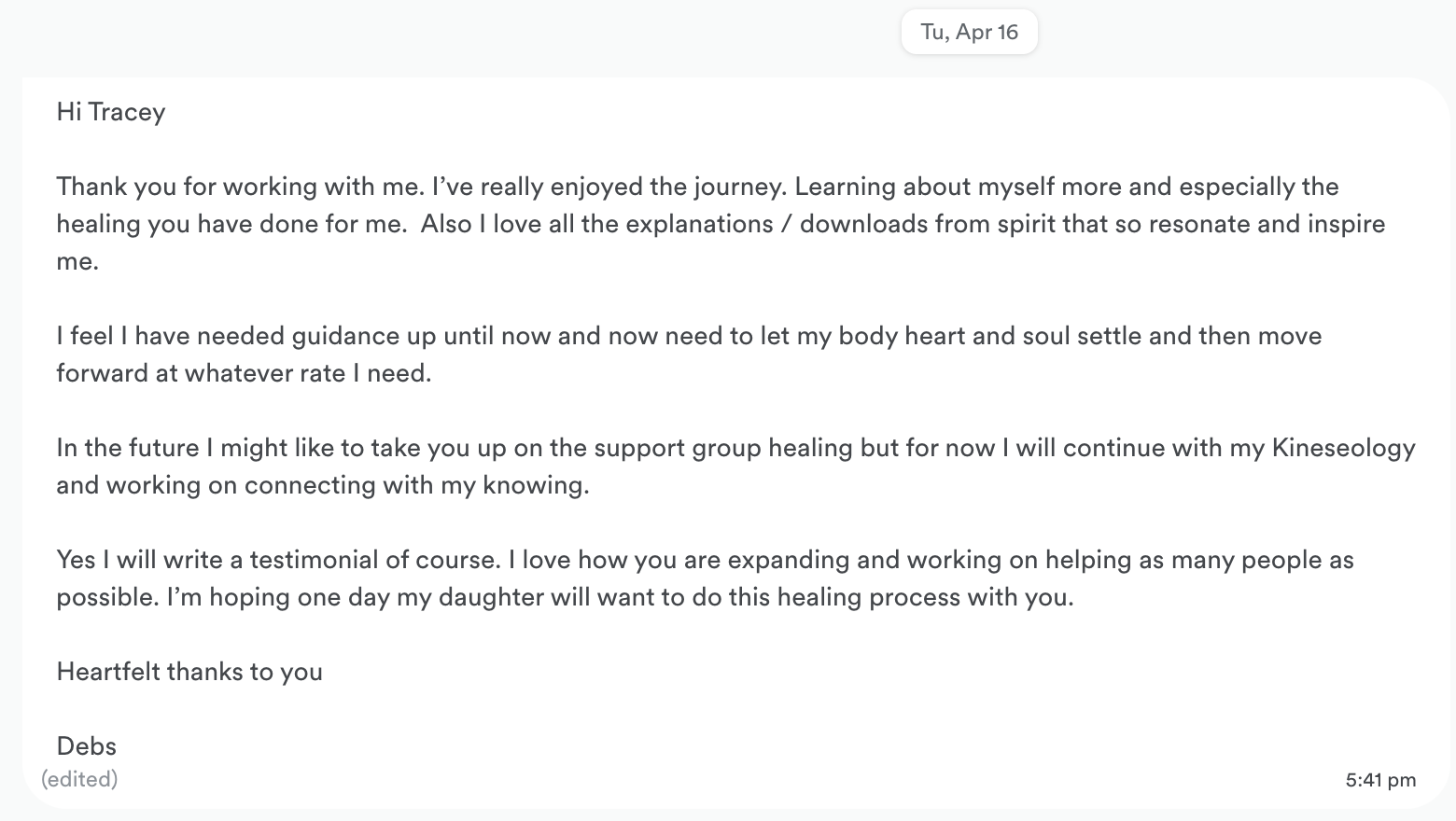Click the "Hi Tracey" greeting line
This screenshot has height=821, width=1456.
111,112
